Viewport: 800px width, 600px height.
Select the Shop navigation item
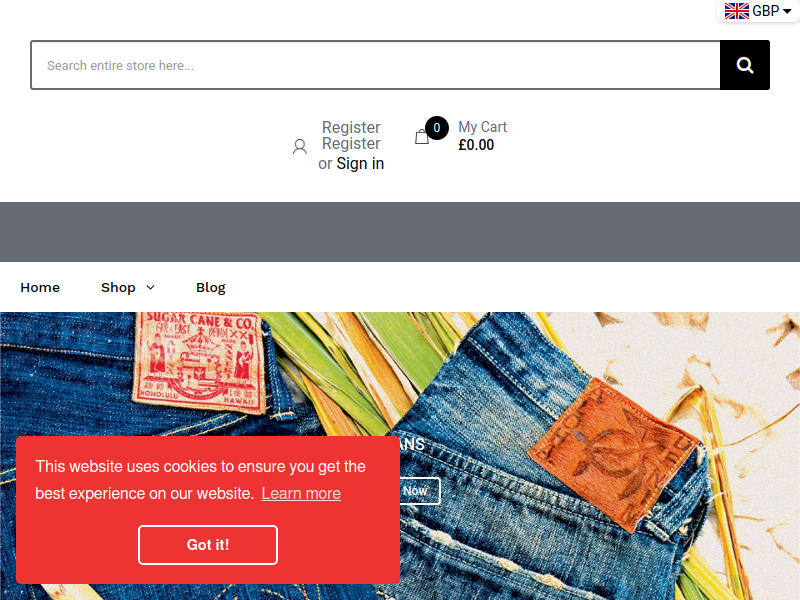point(118,288)
